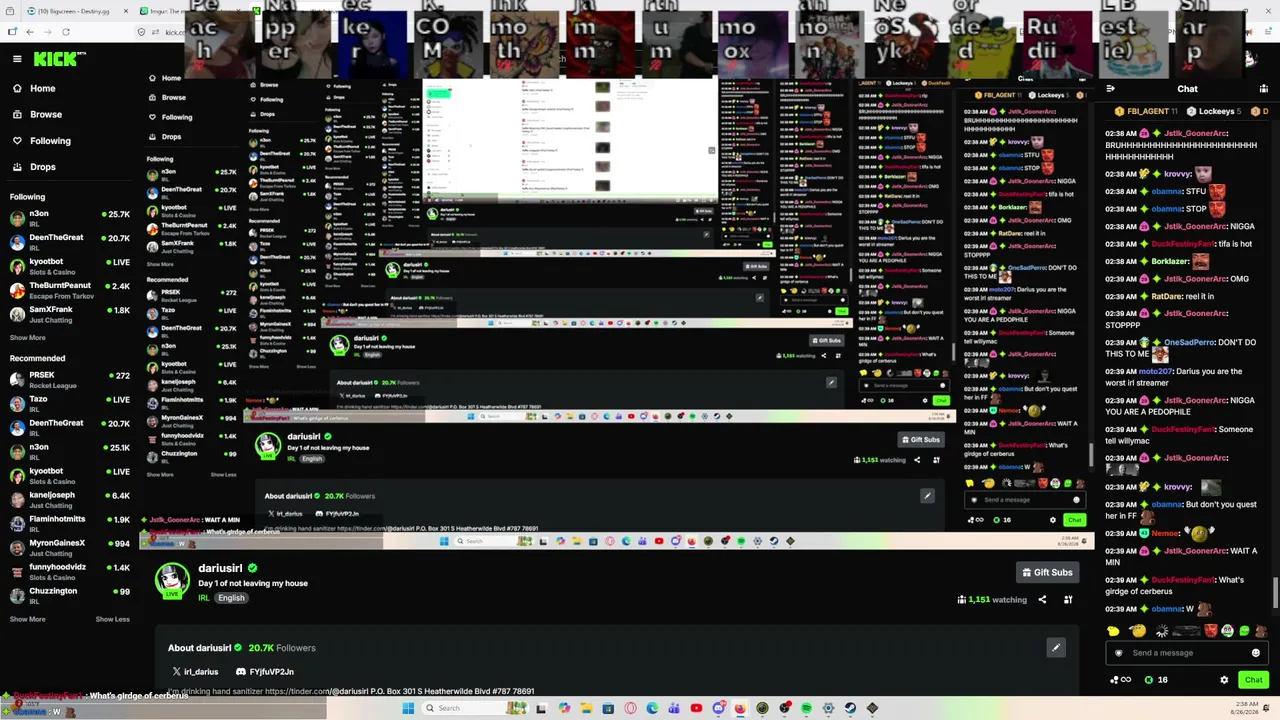This screenshot has height=720, width=1280.
Task: Go to Home in the main Kick sidebar
Action: coord(42,88)
